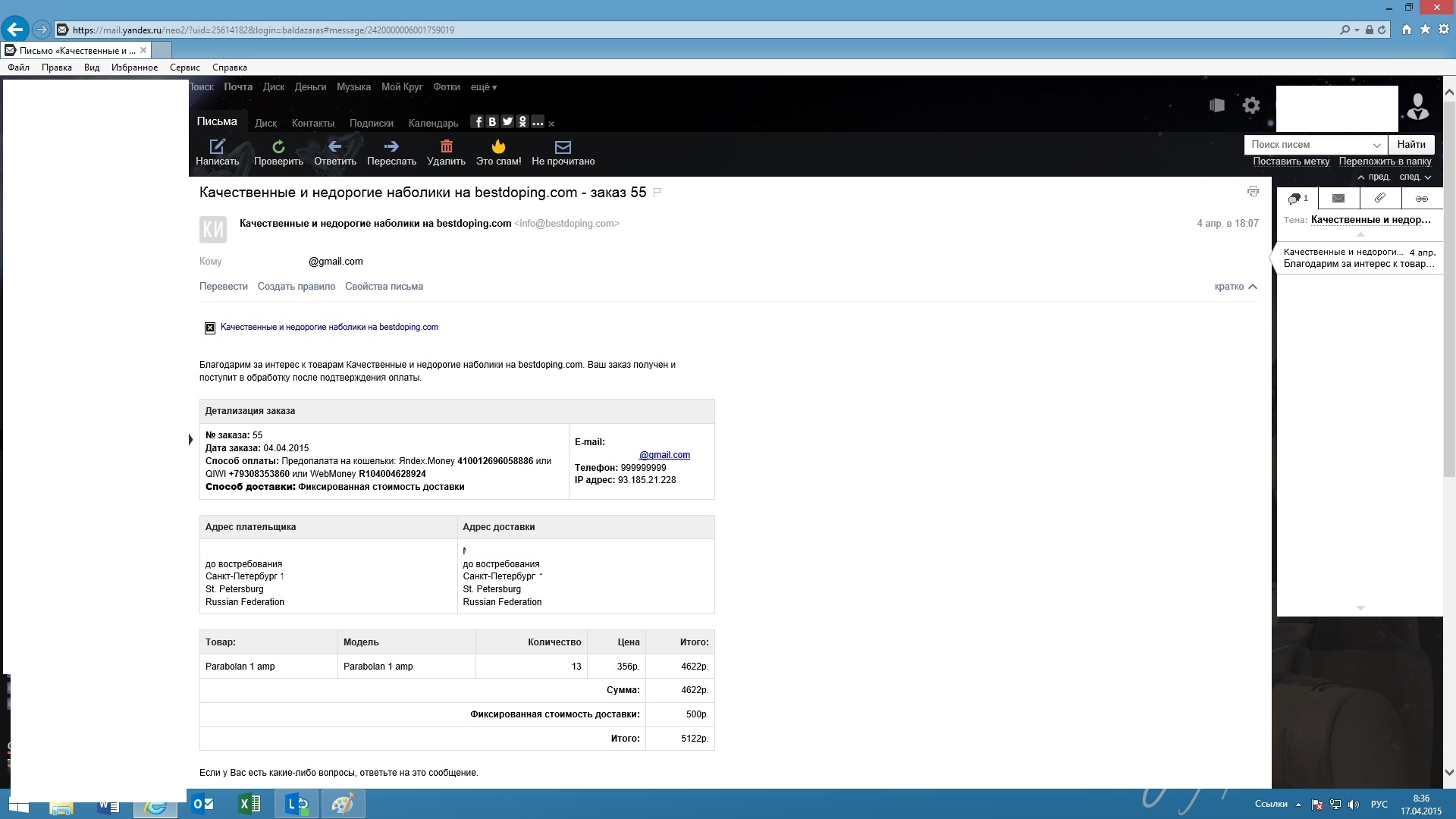Click the Написать compose icon
1456x819 pixels.
point(217,146)
